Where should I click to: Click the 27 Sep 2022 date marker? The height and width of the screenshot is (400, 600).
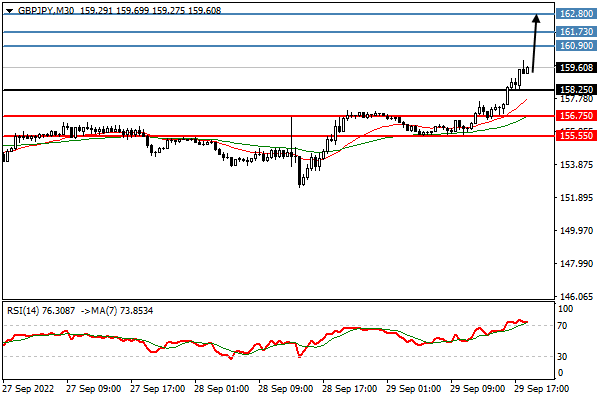point(29,389)
